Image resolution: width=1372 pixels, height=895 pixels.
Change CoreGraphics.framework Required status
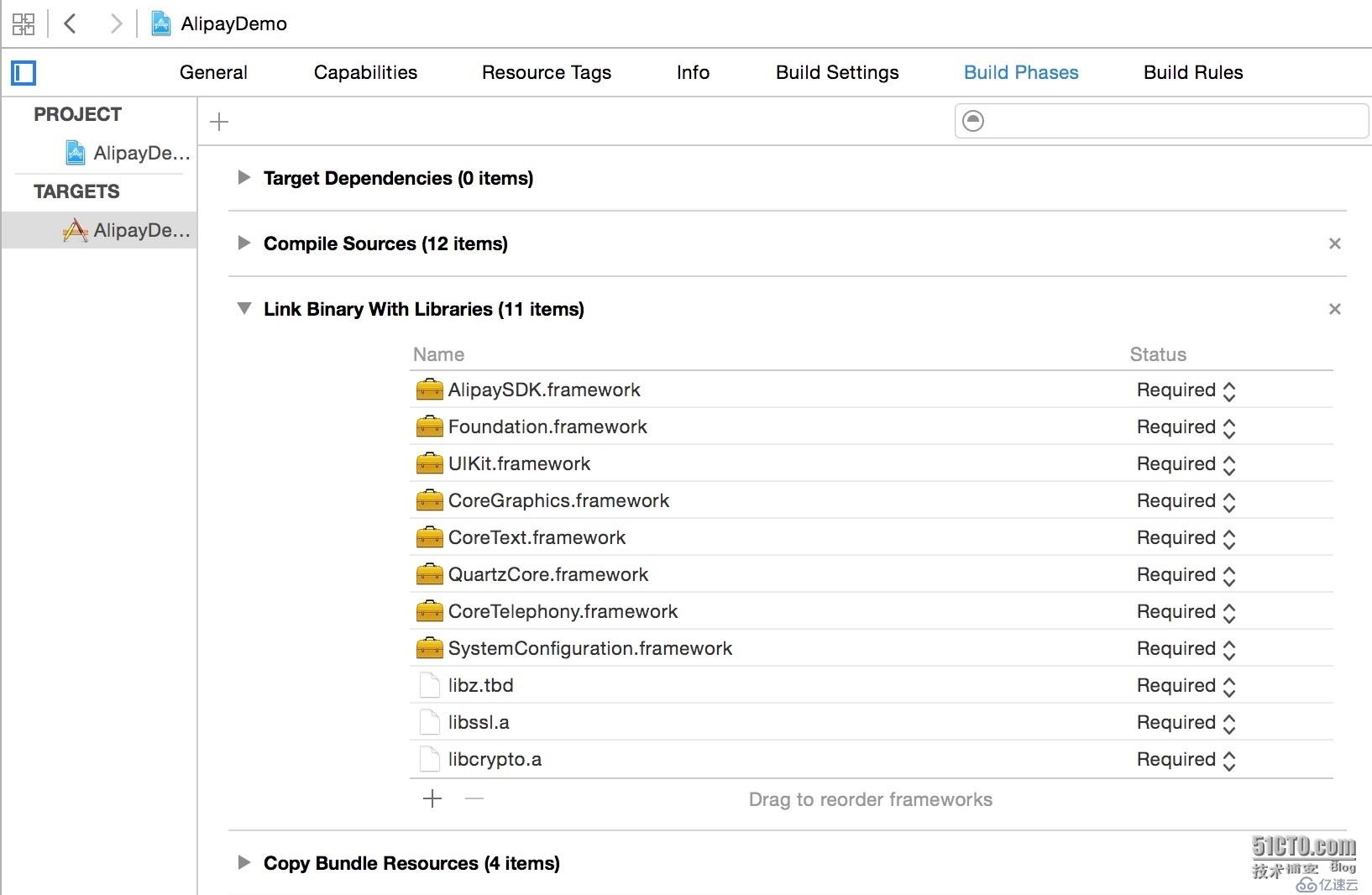pyautogui.click(x=1186, y=501)
